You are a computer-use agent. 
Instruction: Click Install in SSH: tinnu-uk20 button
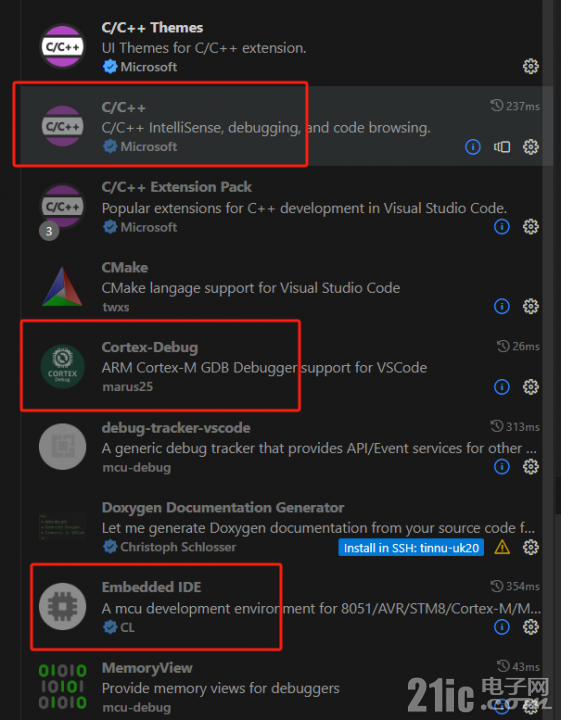(x=411, y=547)
